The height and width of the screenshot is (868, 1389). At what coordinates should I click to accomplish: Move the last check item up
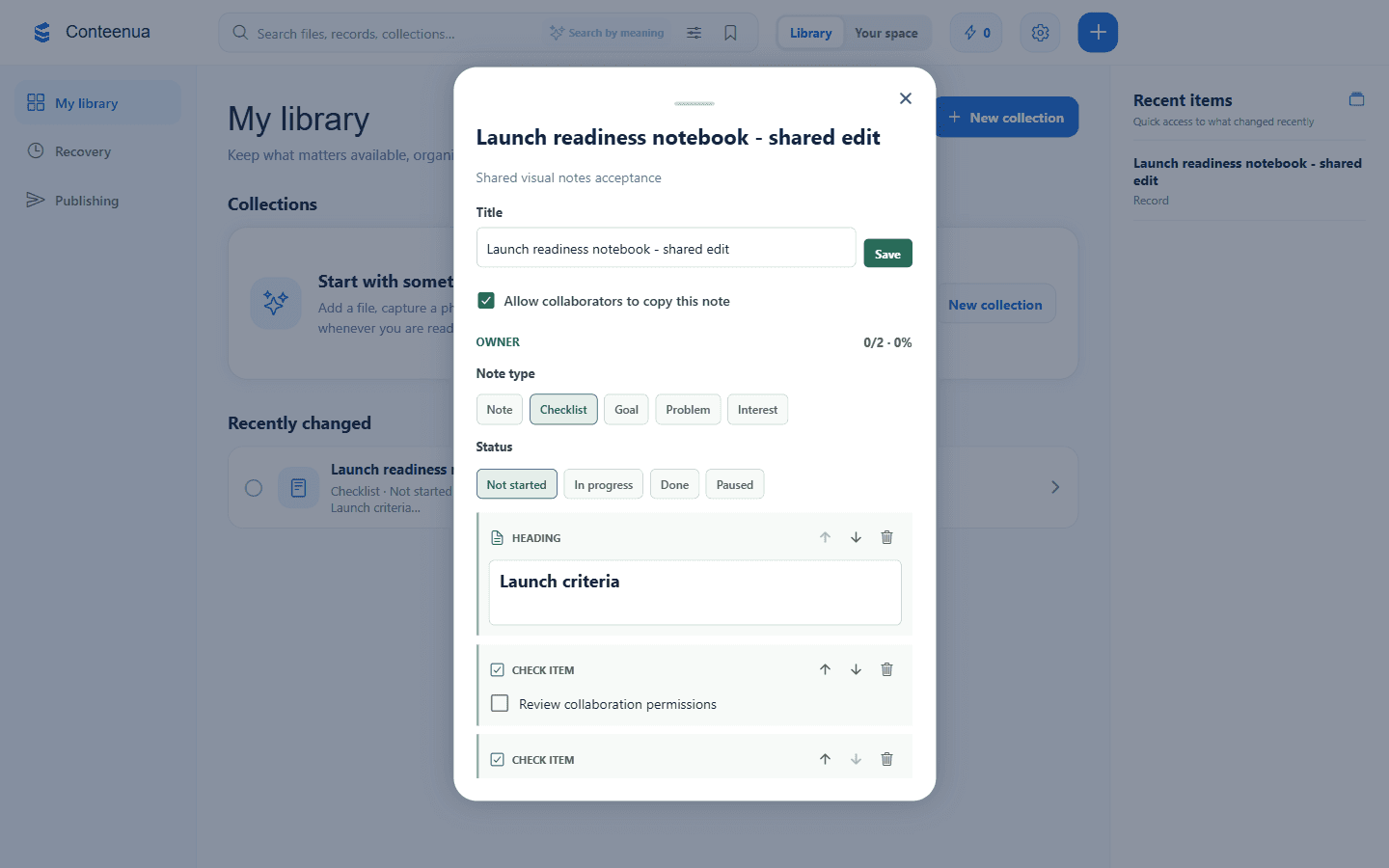pyautogui.click(x=825, y=759)
